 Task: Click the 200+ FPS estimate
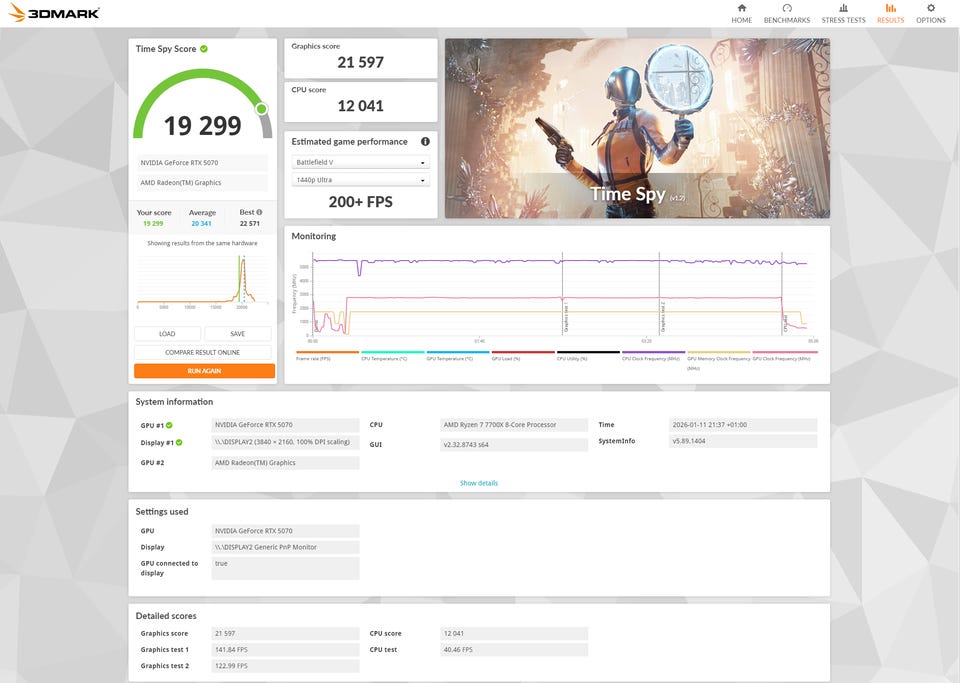tap(361, 202)
